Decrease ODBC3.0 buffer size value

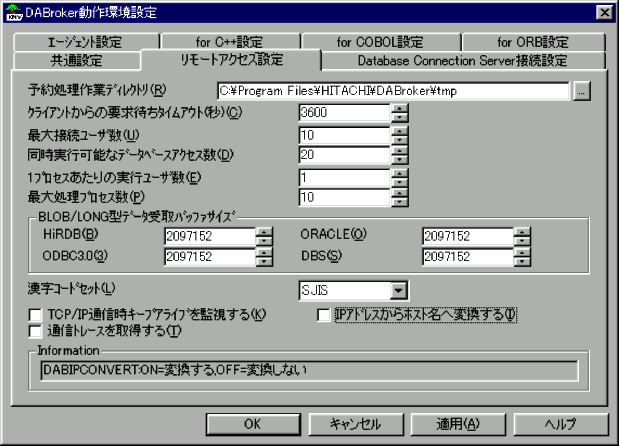(264, 261)
